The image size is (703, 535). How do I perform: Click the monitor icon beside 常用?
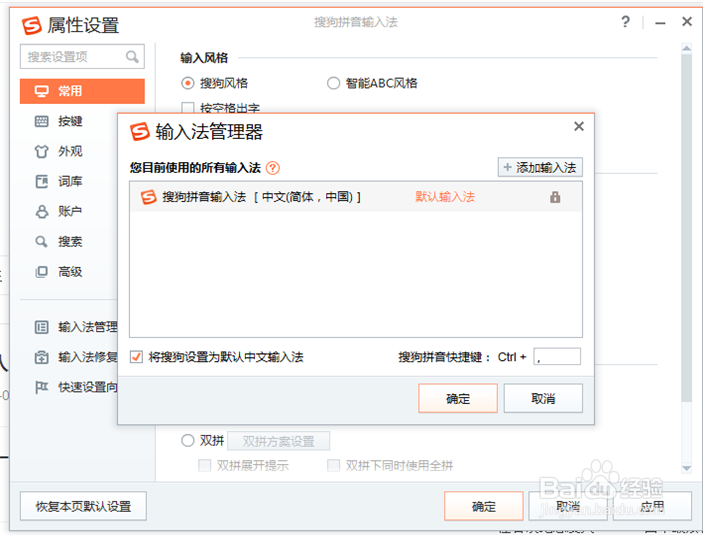[41, 91]
